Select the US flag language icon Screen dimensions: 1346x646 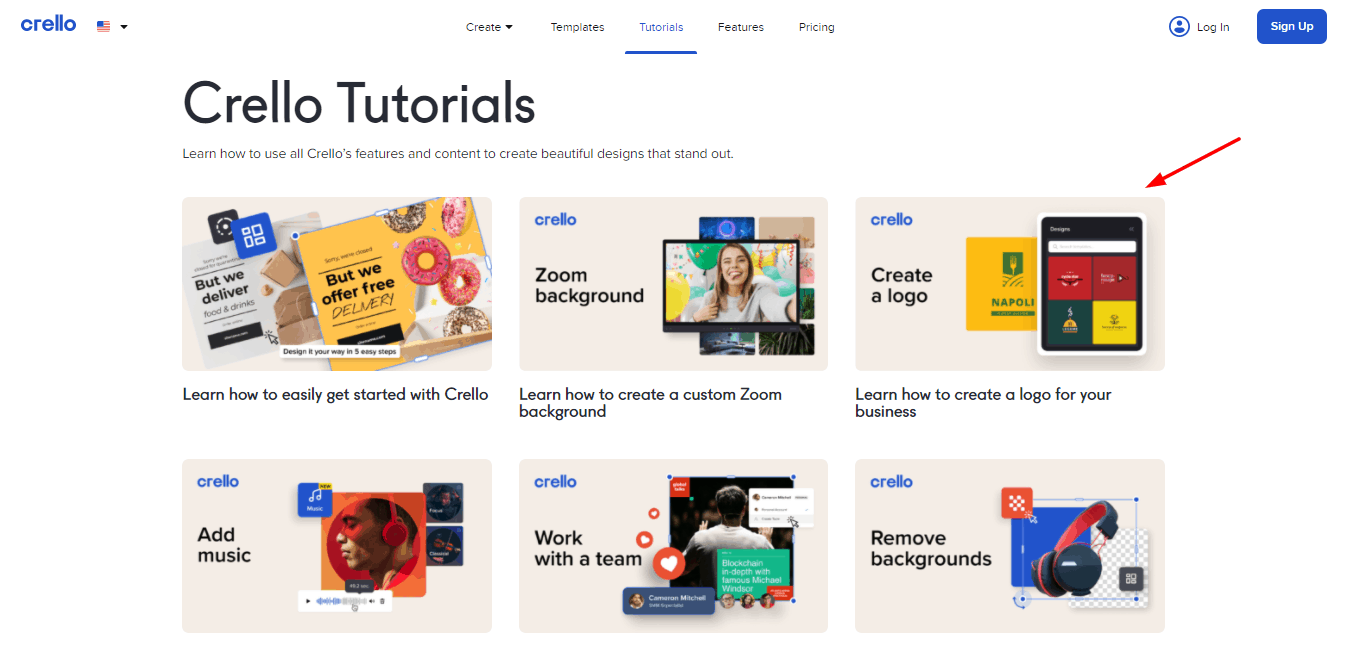(104, 27)
